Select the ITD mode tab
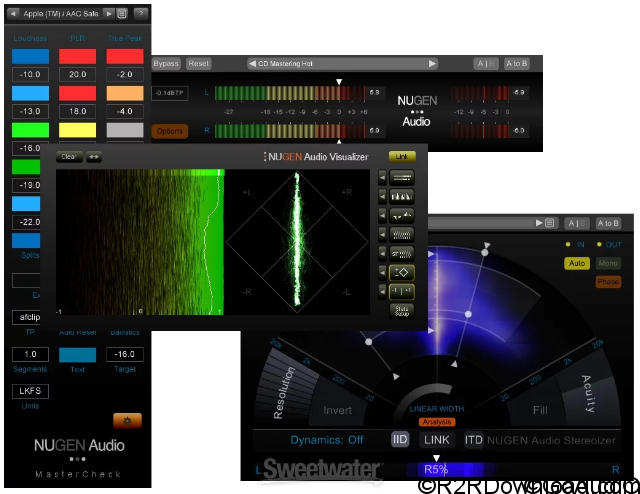The height and width of the screenshot is (494, 640). (x=474, y=439)
